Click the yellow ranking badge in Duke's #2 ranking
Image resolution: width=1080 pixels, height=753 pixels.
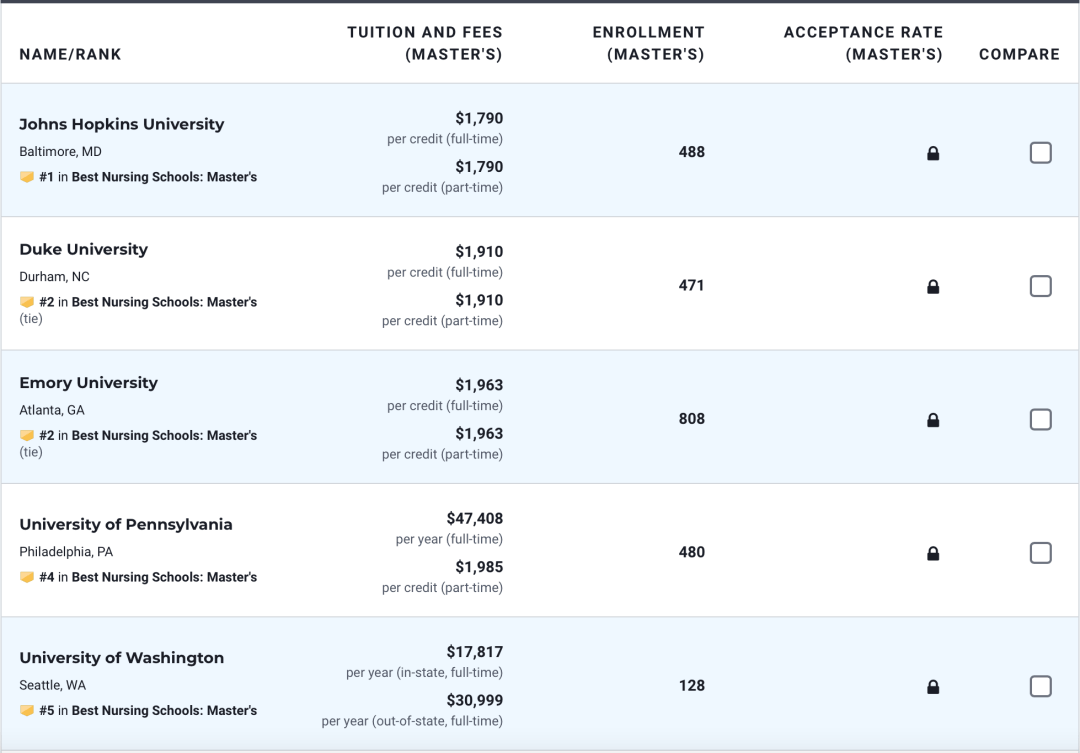click(27, 302)
